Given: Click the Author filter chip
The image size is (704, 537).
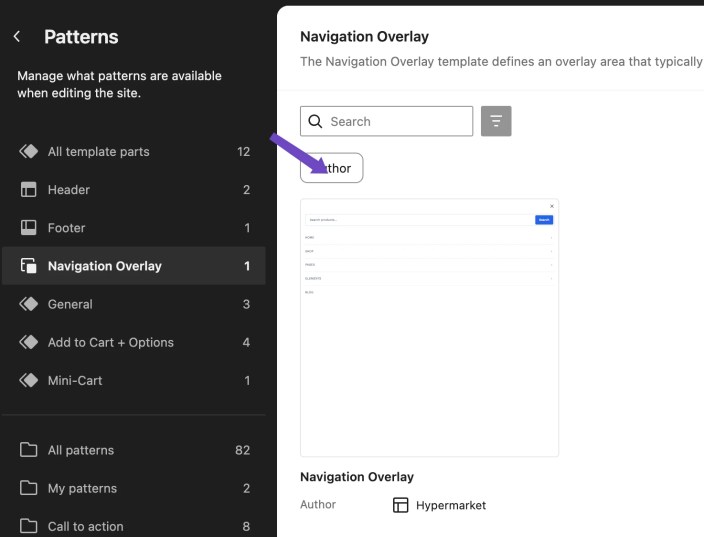Looking at the screenshot, I should tap(331, 168).
